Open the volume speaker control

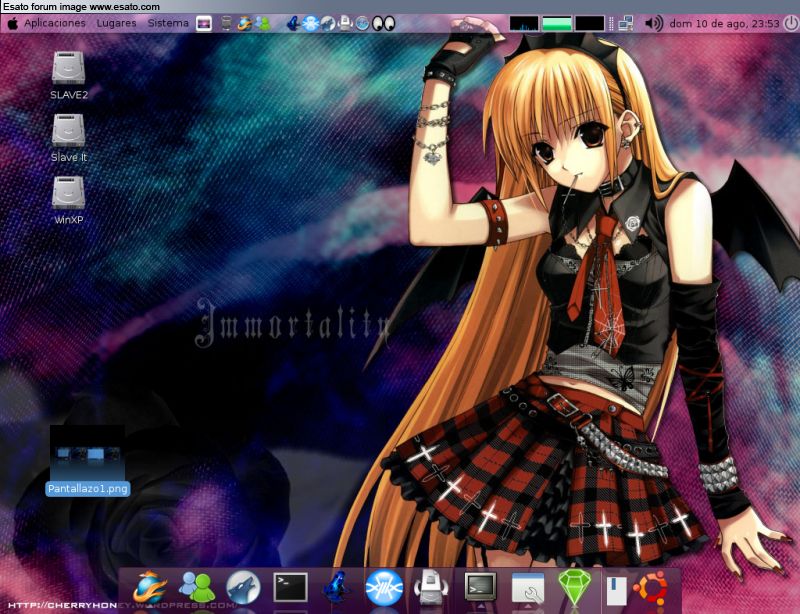click(654, 23)
